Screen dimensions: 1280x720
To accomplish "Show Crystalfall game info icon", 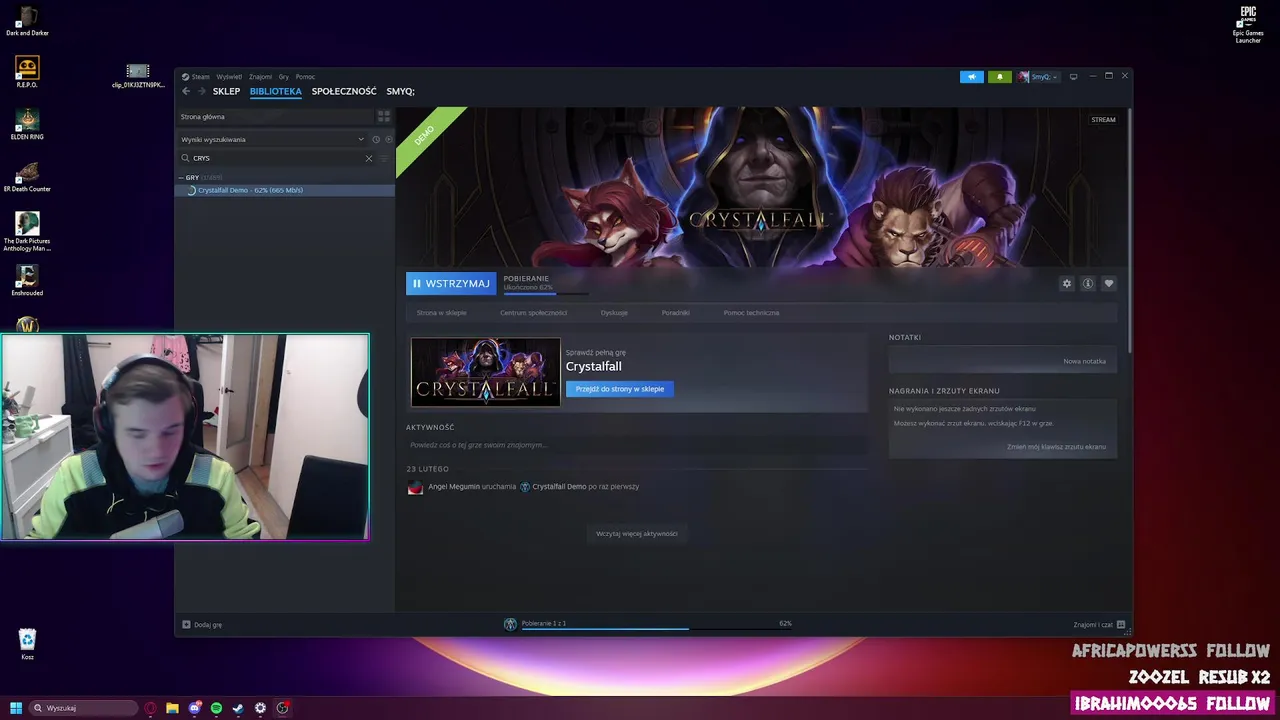I will 1088,284.
